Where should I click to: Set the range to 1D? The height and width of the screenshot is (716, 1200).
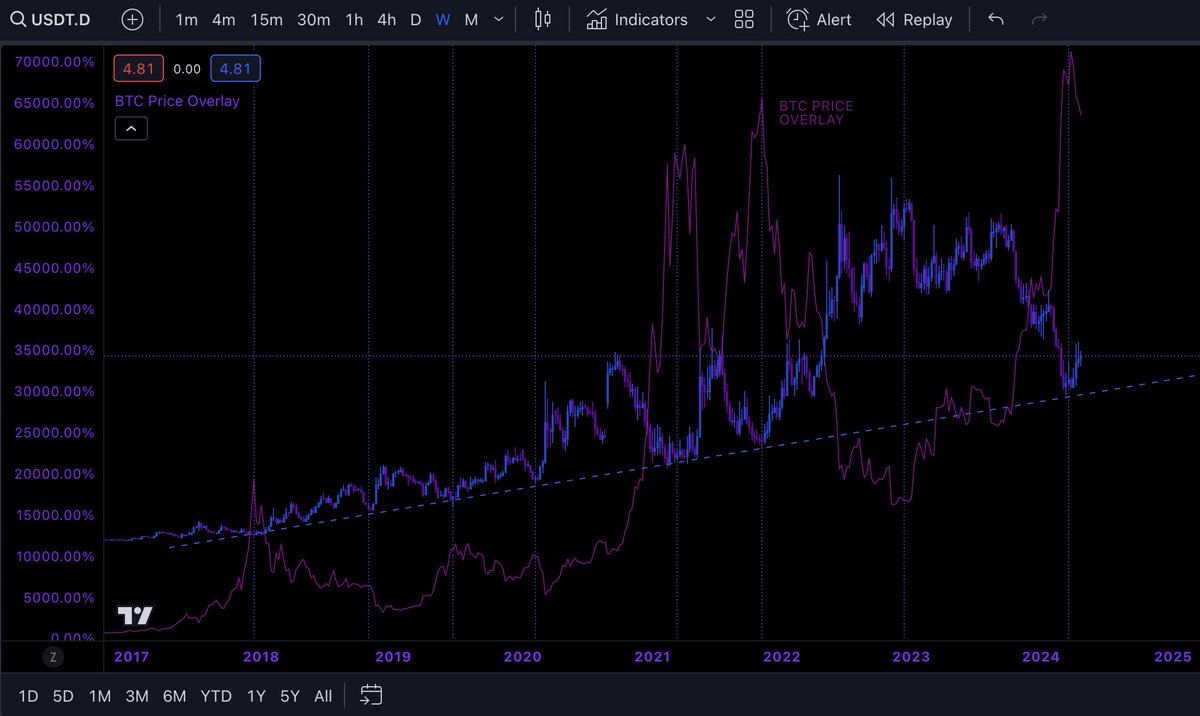point(29,696)
